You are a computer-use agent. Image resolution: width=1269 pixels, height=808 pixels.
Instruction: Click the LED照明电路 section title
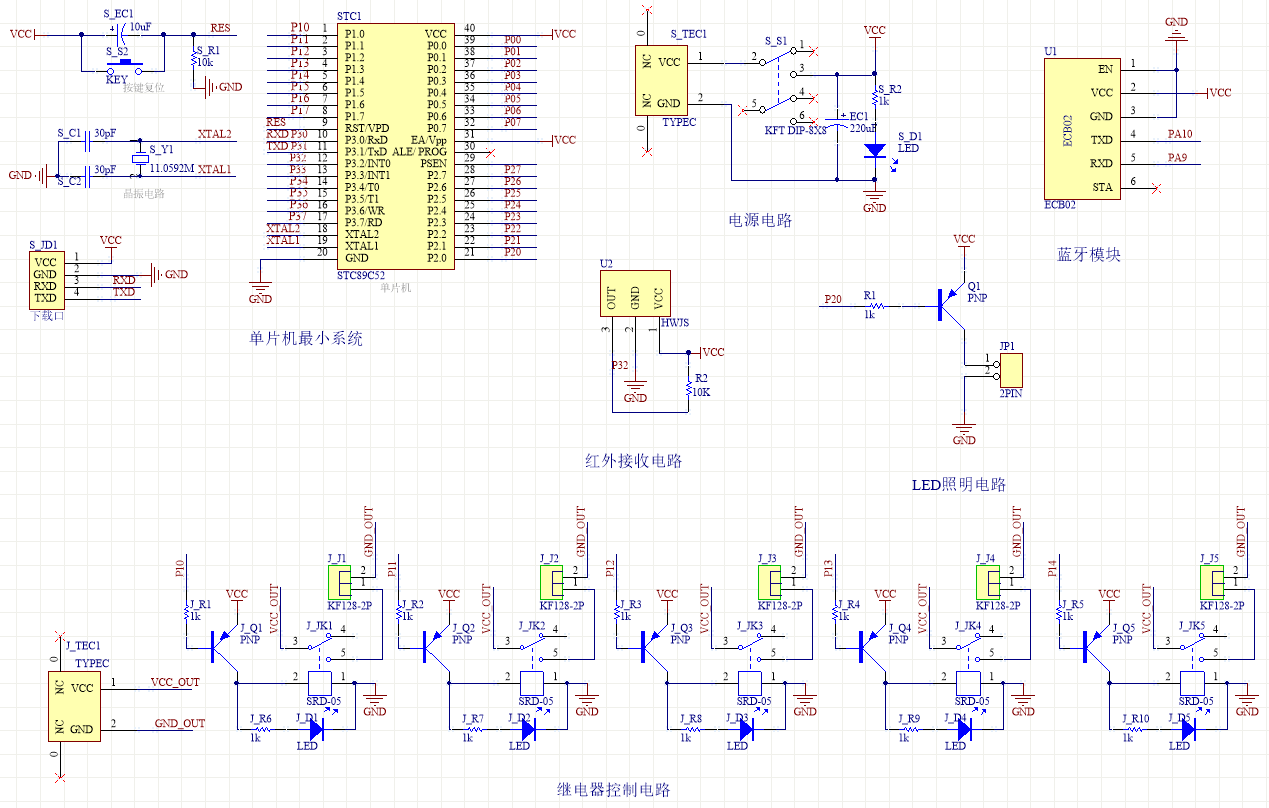959,484
